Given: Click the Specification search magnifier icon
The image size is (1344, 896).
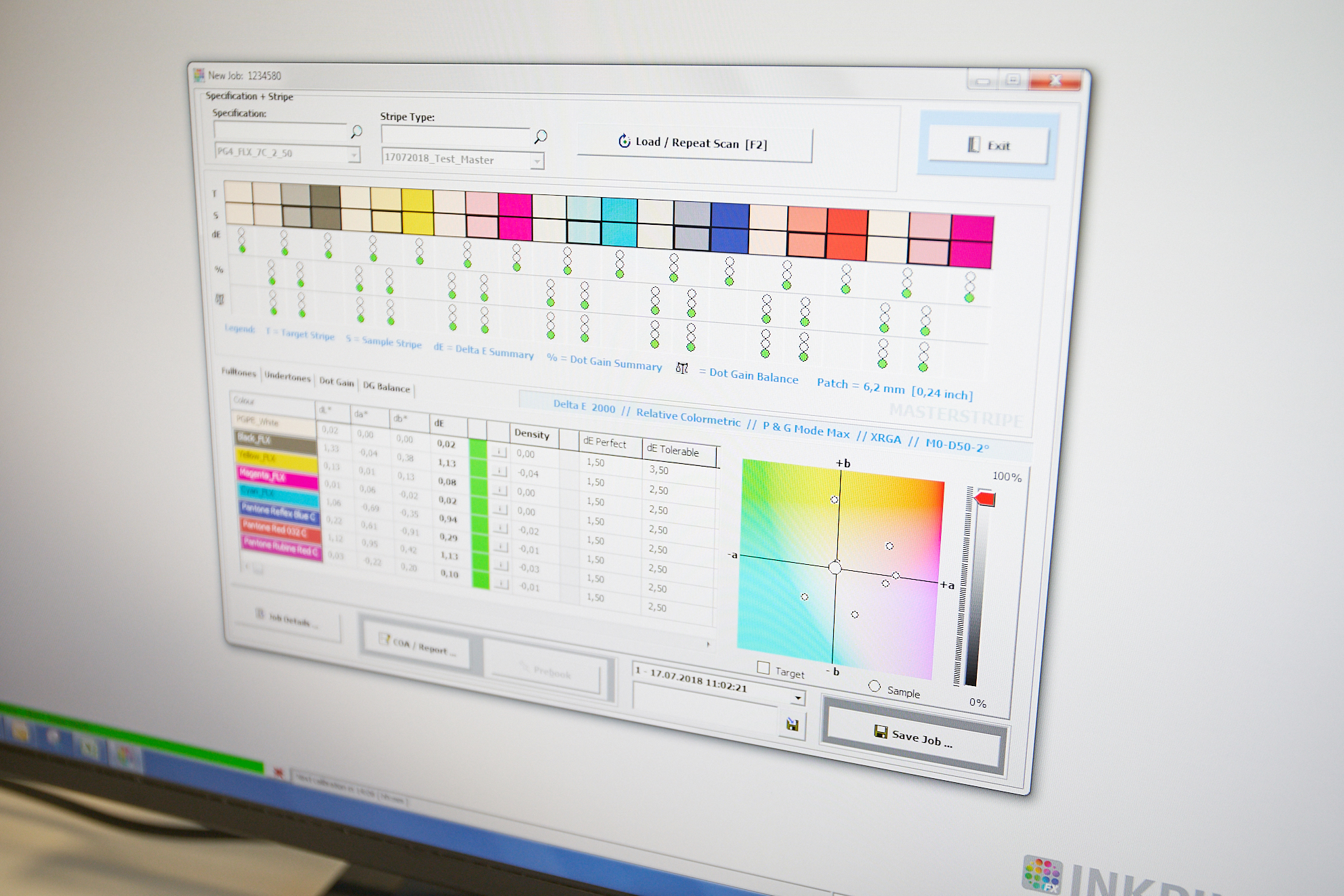Looking at the screenshot, I should pyautogui.click(x=356, y=131).
